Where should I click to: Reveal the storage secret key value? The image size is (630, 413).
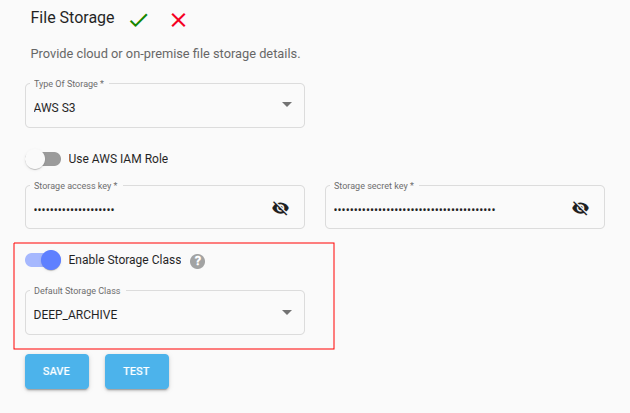580,208
